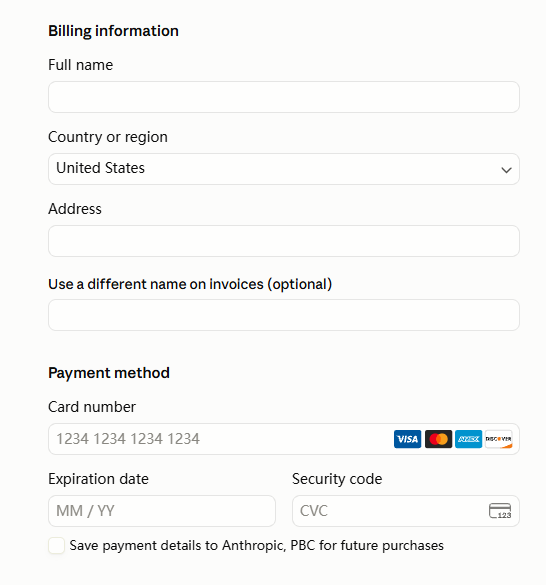Screen dimensions: 546x585
Task: Click the CVC card hint icon
Action: click(500, 511)
